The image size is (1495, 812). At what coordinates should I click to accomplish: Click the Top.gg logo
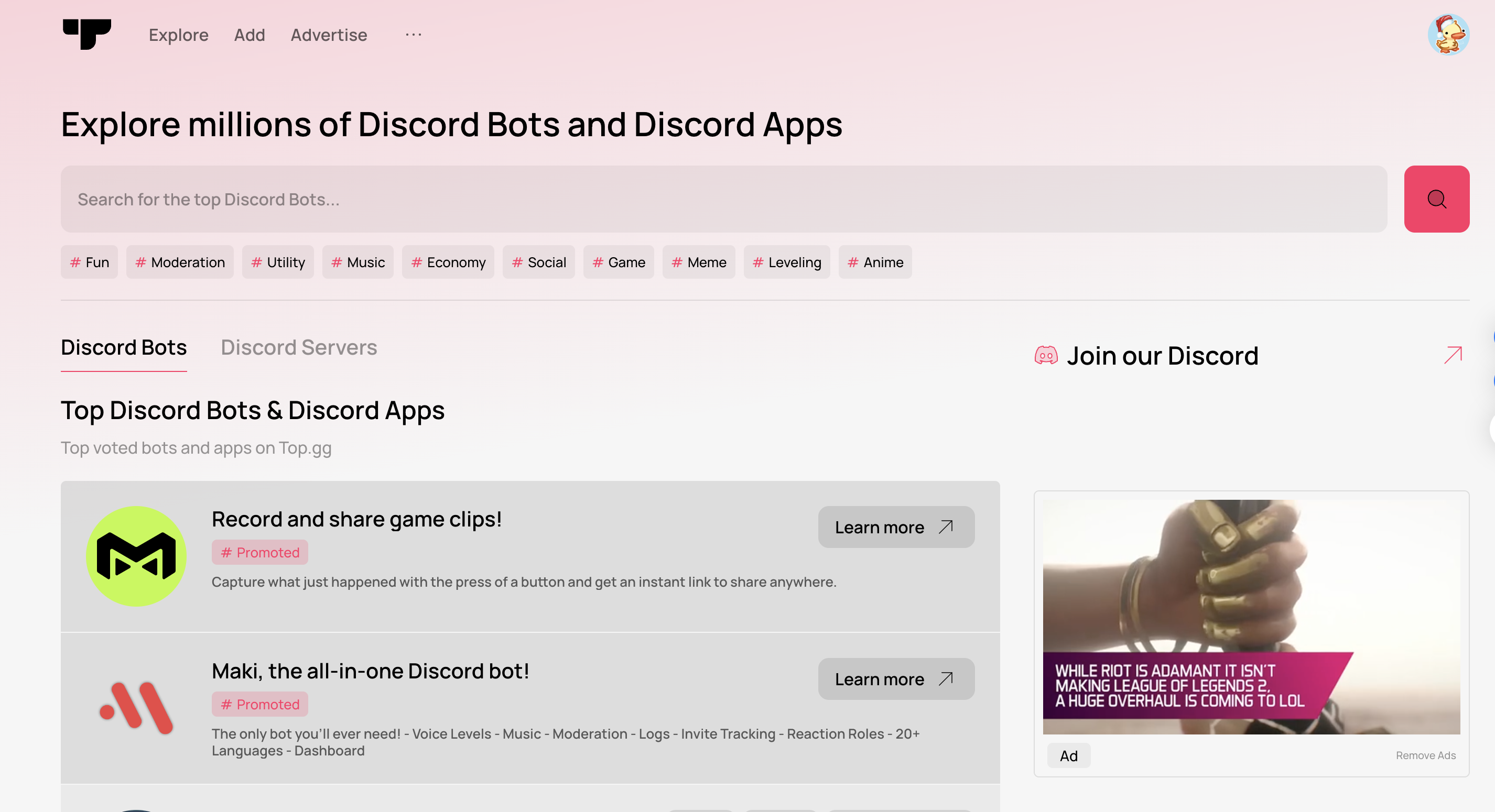pyautogui.click(x=87, y=34)
